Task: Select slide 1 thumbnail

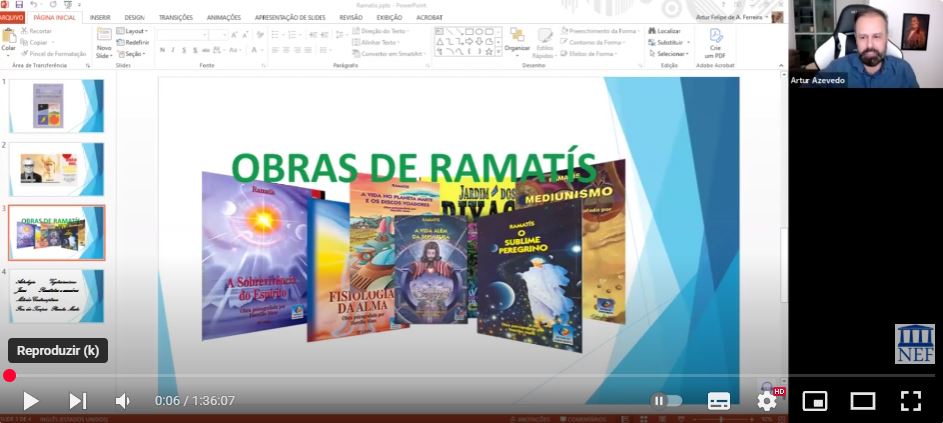Action: point(56,106)
